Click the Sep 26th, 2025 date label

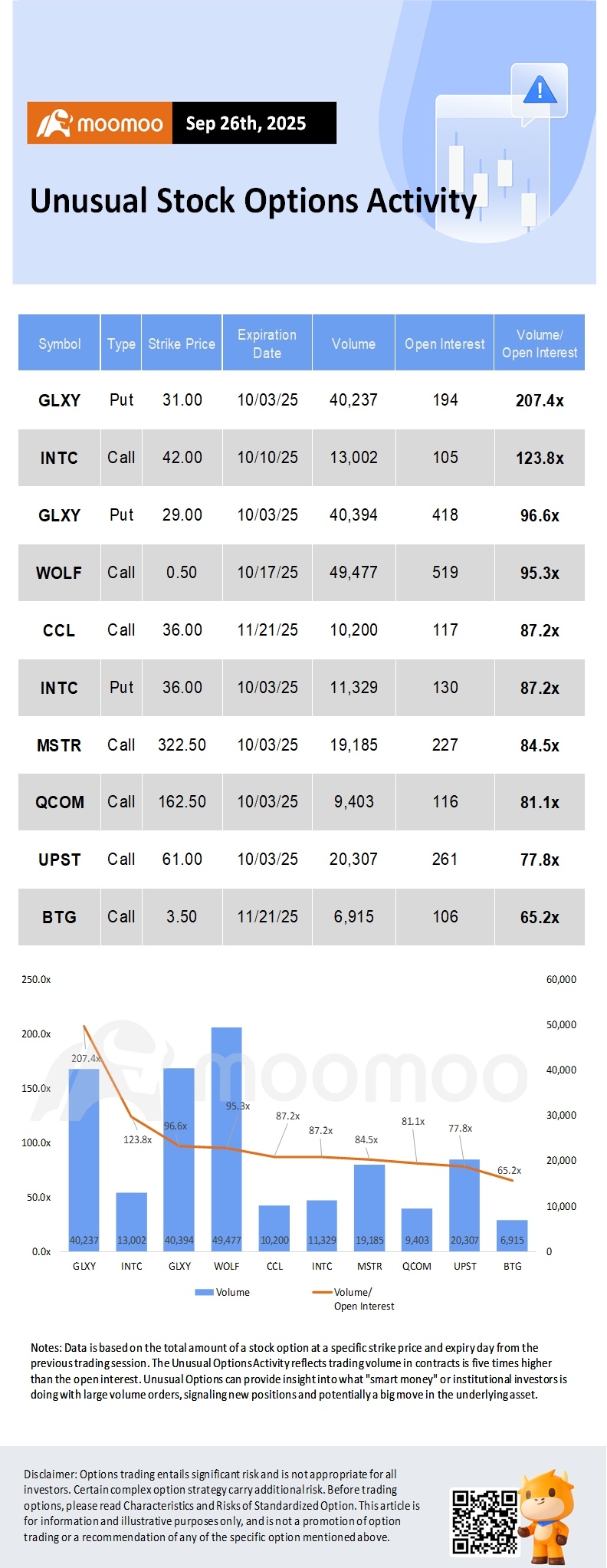(x=246, y=123)
